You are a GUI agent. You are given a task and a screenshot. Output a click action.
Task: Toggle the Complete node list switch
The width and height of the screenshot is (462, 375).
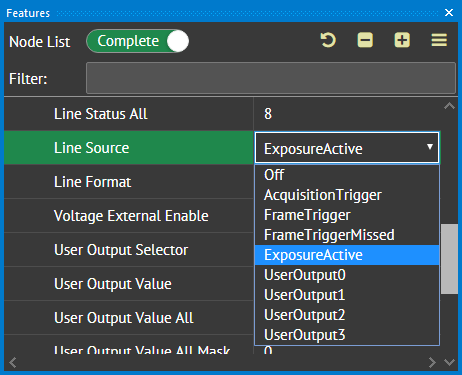pos(138,41)
